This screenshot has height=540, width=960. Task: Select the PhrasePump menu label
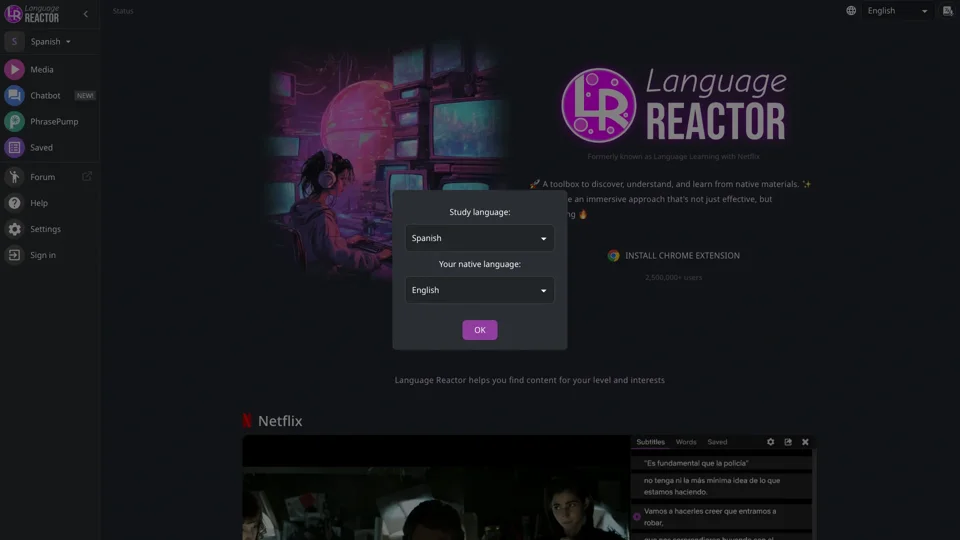(54, 122)
